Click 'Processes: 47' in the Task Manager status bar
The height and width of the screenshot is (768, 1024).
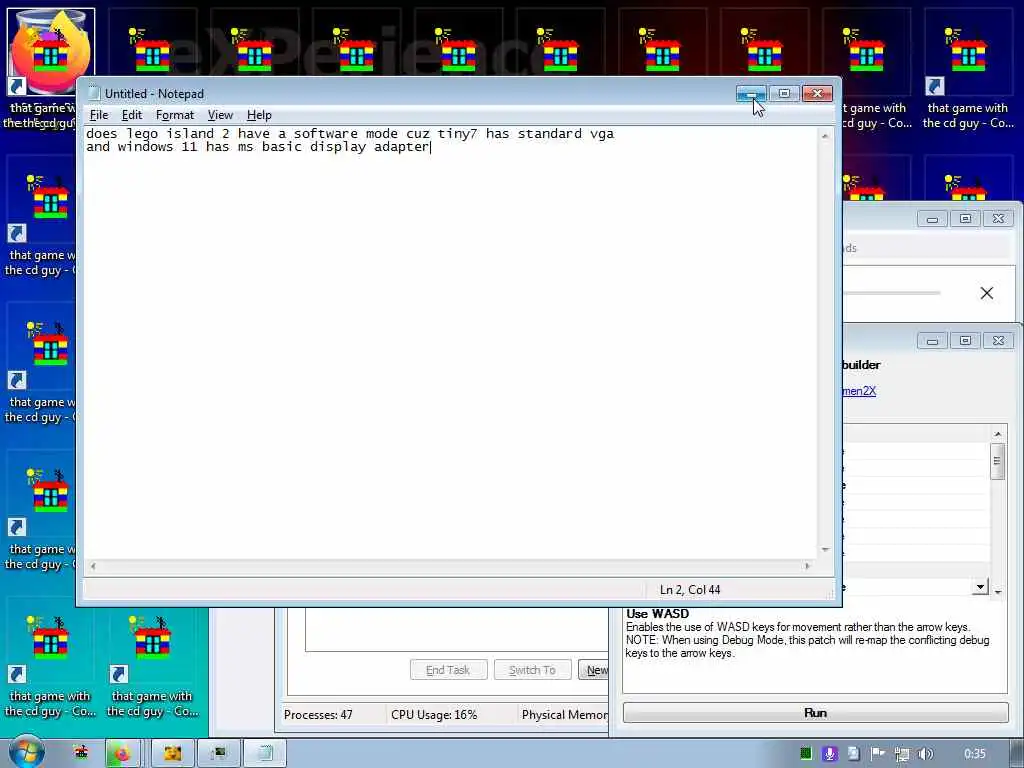point(318,715)
